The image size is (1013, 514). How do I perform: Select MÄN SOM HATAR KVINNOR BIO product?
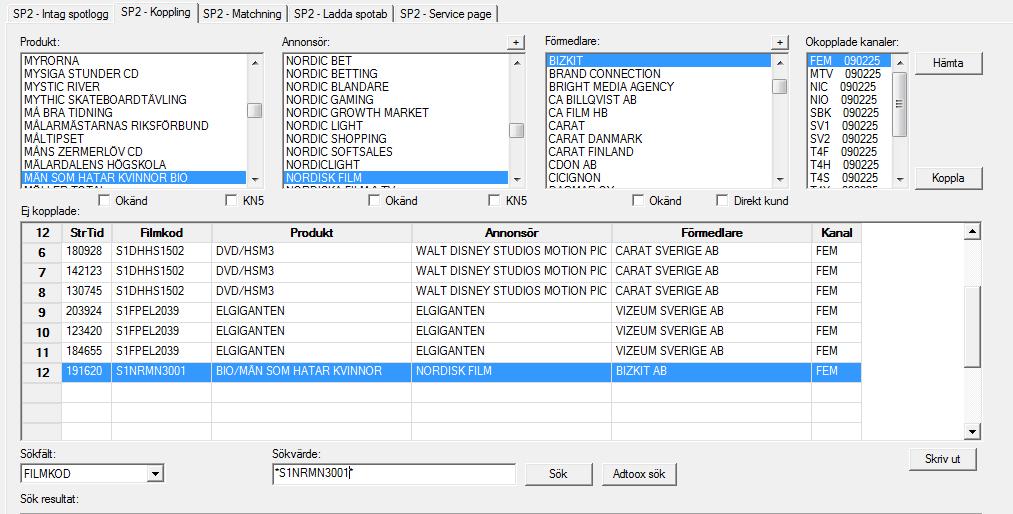(134, 178)
